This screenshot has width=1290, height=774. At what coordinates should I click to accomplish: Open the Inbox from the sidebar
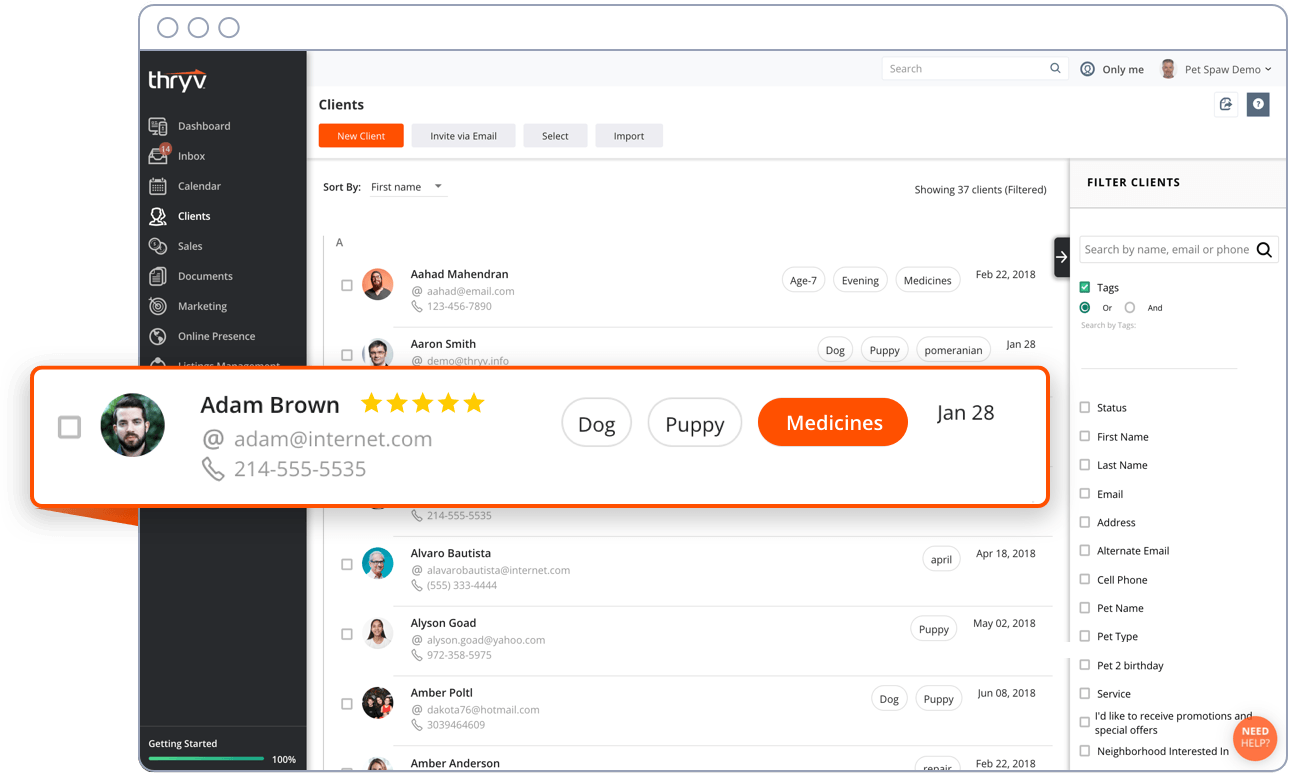tap(189, 156)
